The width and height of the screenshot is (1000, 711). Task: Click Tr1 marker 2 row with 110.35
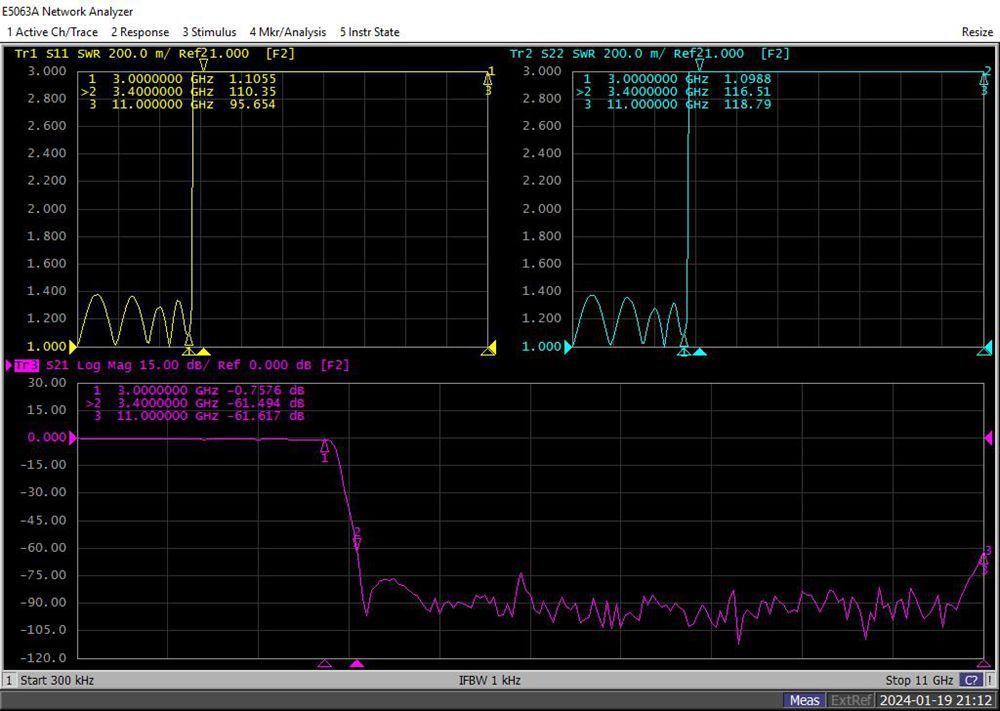[179, 92]
